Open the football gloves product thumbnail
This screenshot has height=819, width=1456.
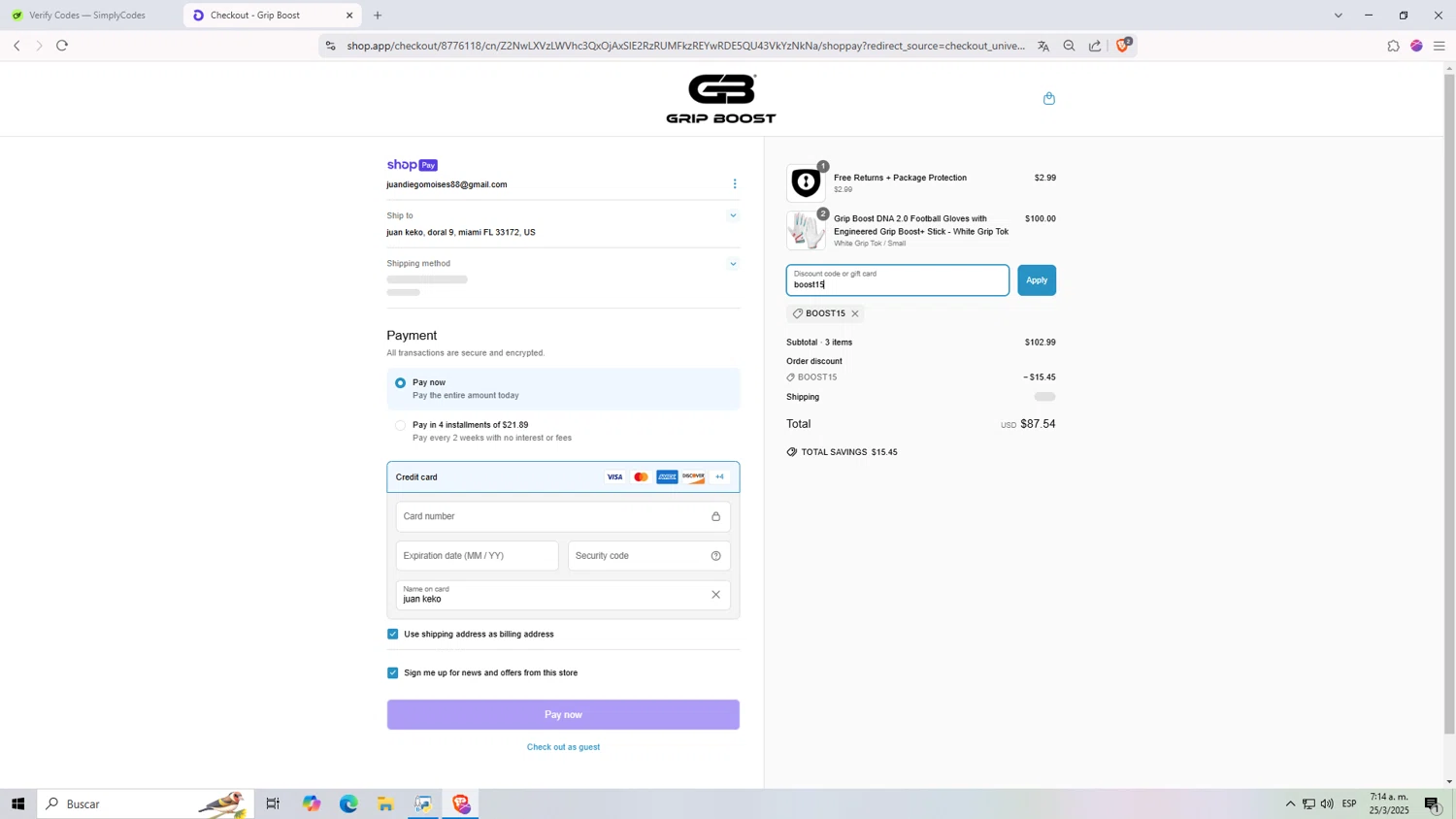(806, 231)
